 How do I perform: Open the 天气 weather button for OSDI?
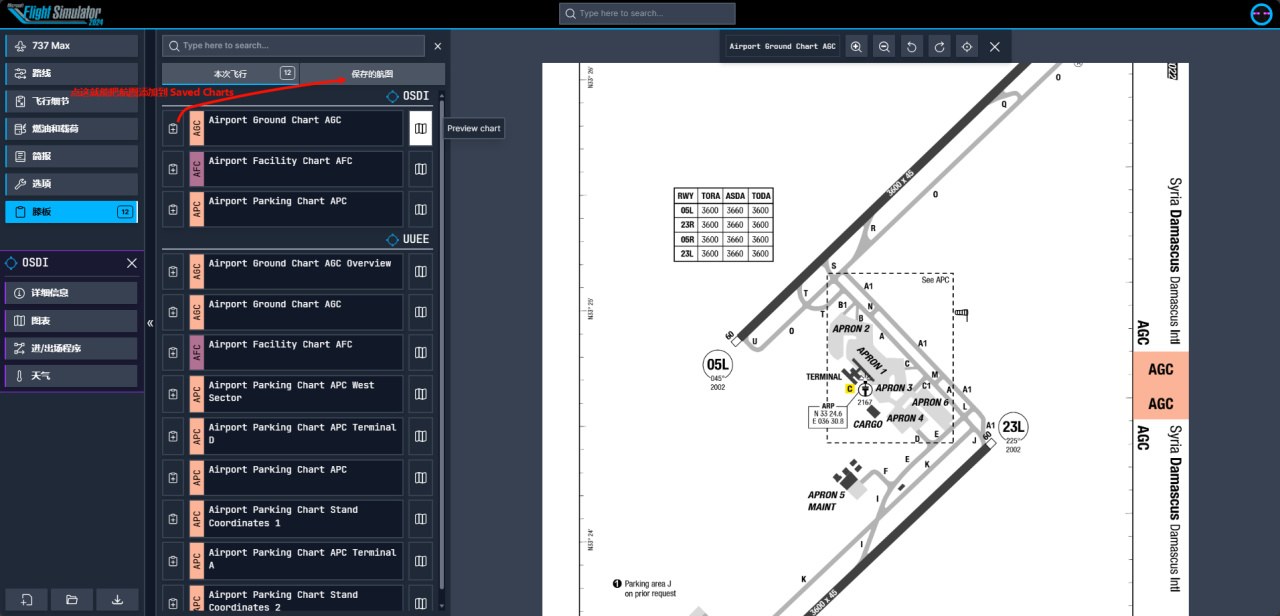coord(71,376)
